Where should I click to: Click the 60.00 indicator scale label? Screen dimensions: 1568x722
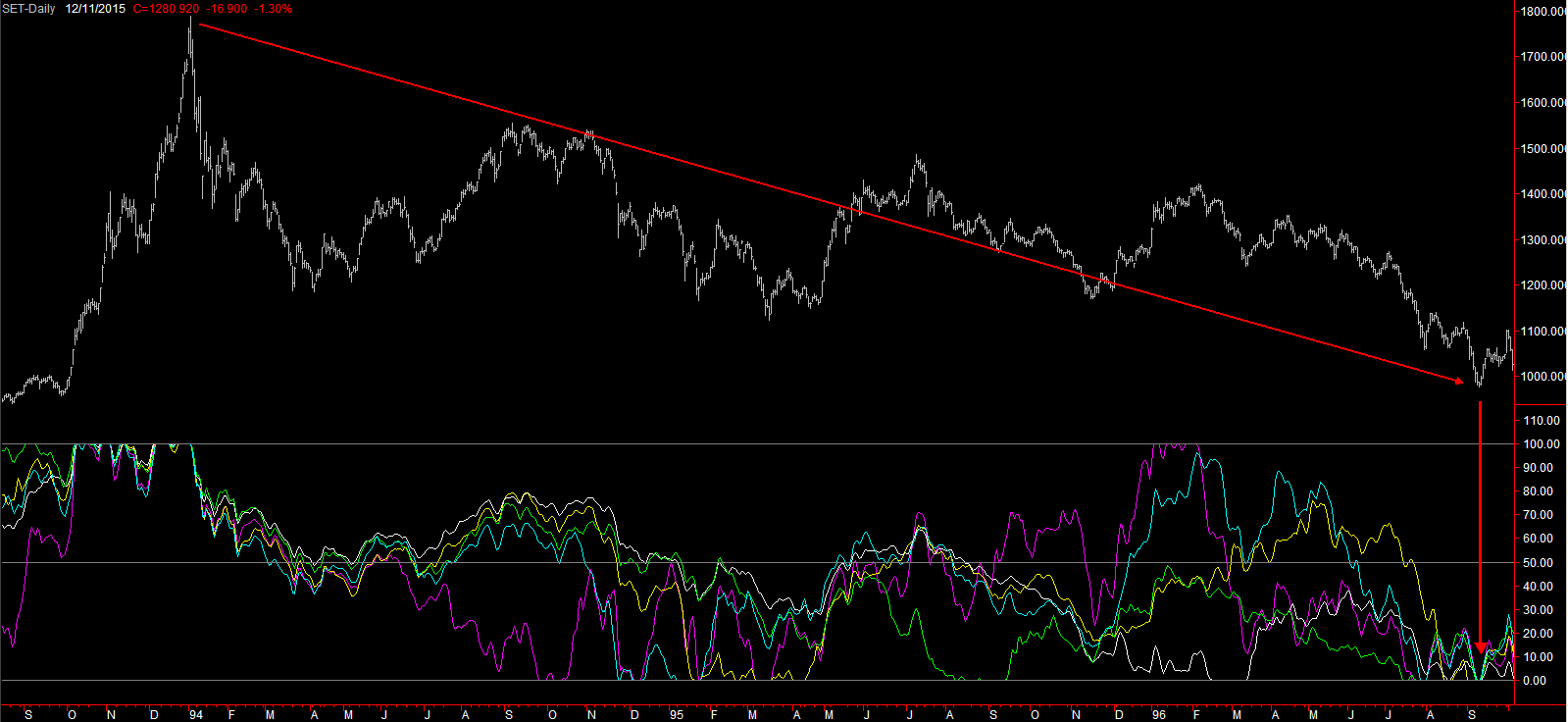coord(1539,539)
